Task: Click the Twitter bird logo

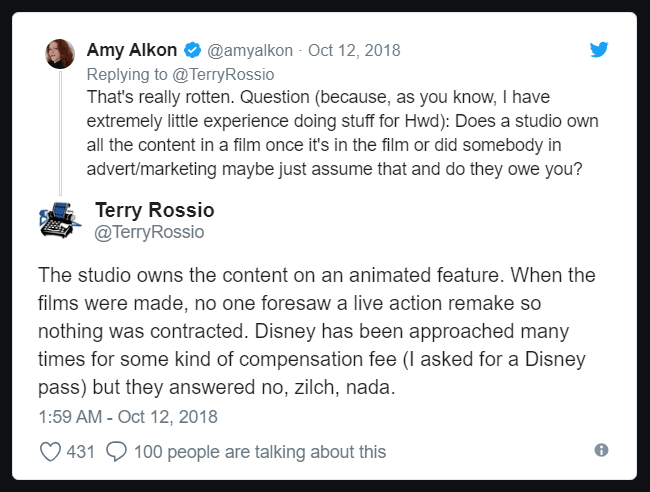Action: [599, 49]
